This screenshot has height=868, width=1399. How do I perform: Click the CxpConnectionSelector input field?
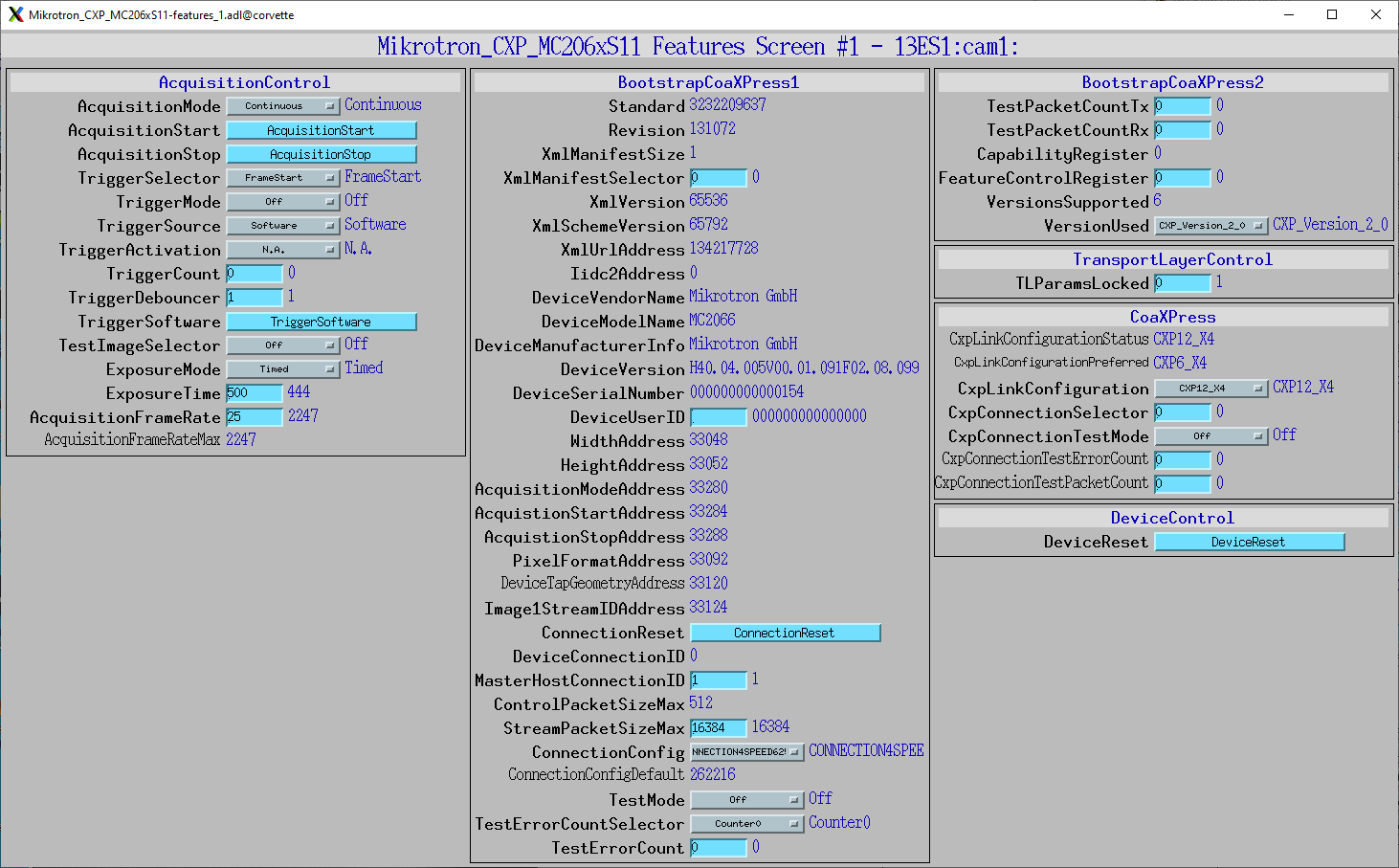(x=1183, y=412)
